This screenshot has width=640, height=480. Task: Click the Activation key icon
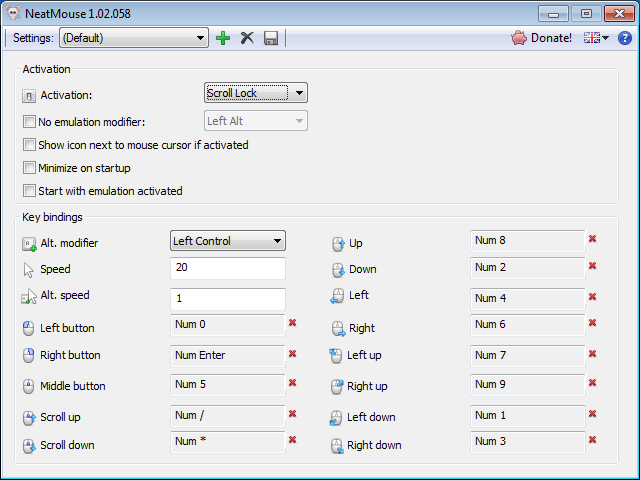29,96
